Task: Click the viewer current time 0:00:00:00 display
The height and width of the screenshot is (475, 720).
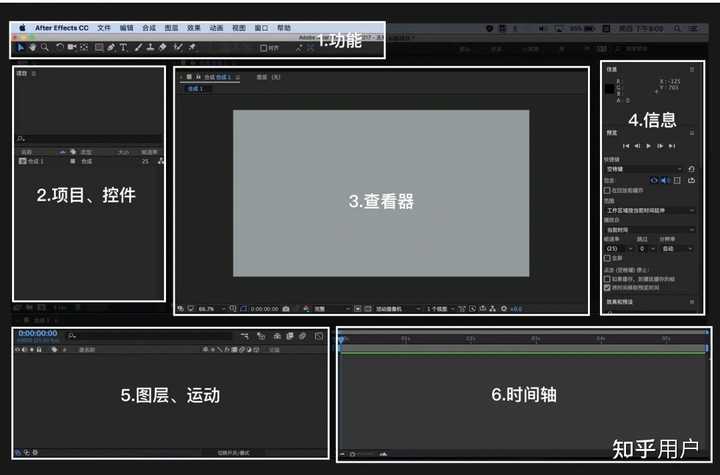Action: point(264,309)
